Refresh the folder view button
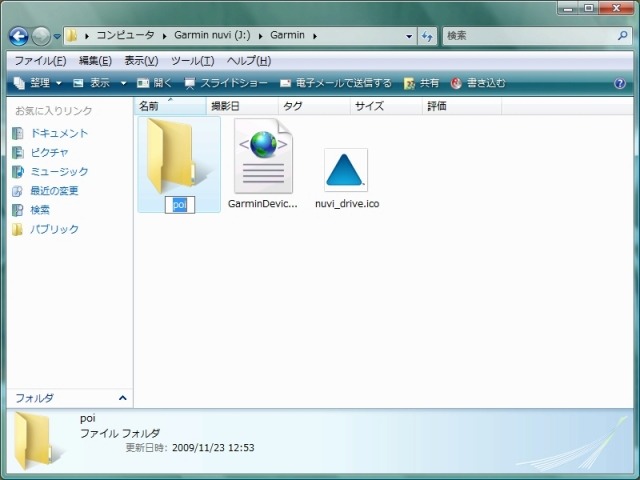 click(x=427, y=36)
